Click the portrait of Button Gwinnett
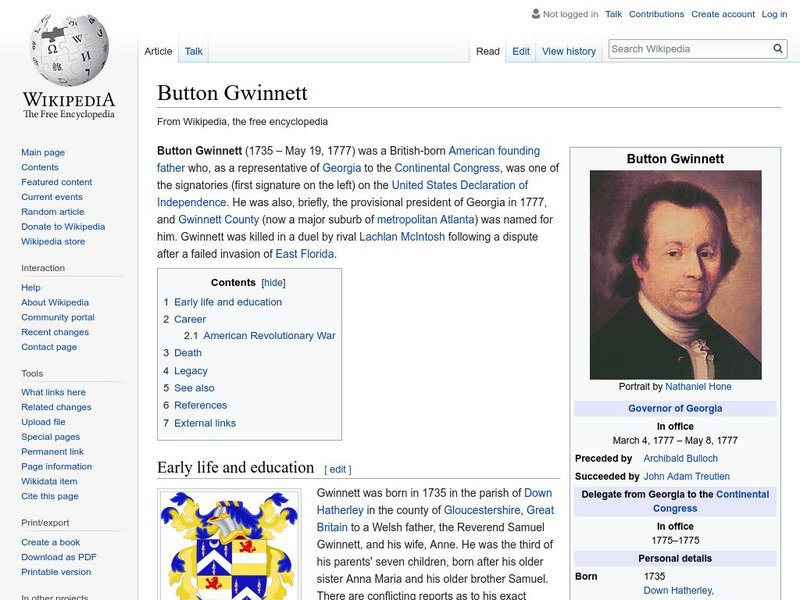Image resolution: width=800 pixels, height=600 pixels. 676,273
